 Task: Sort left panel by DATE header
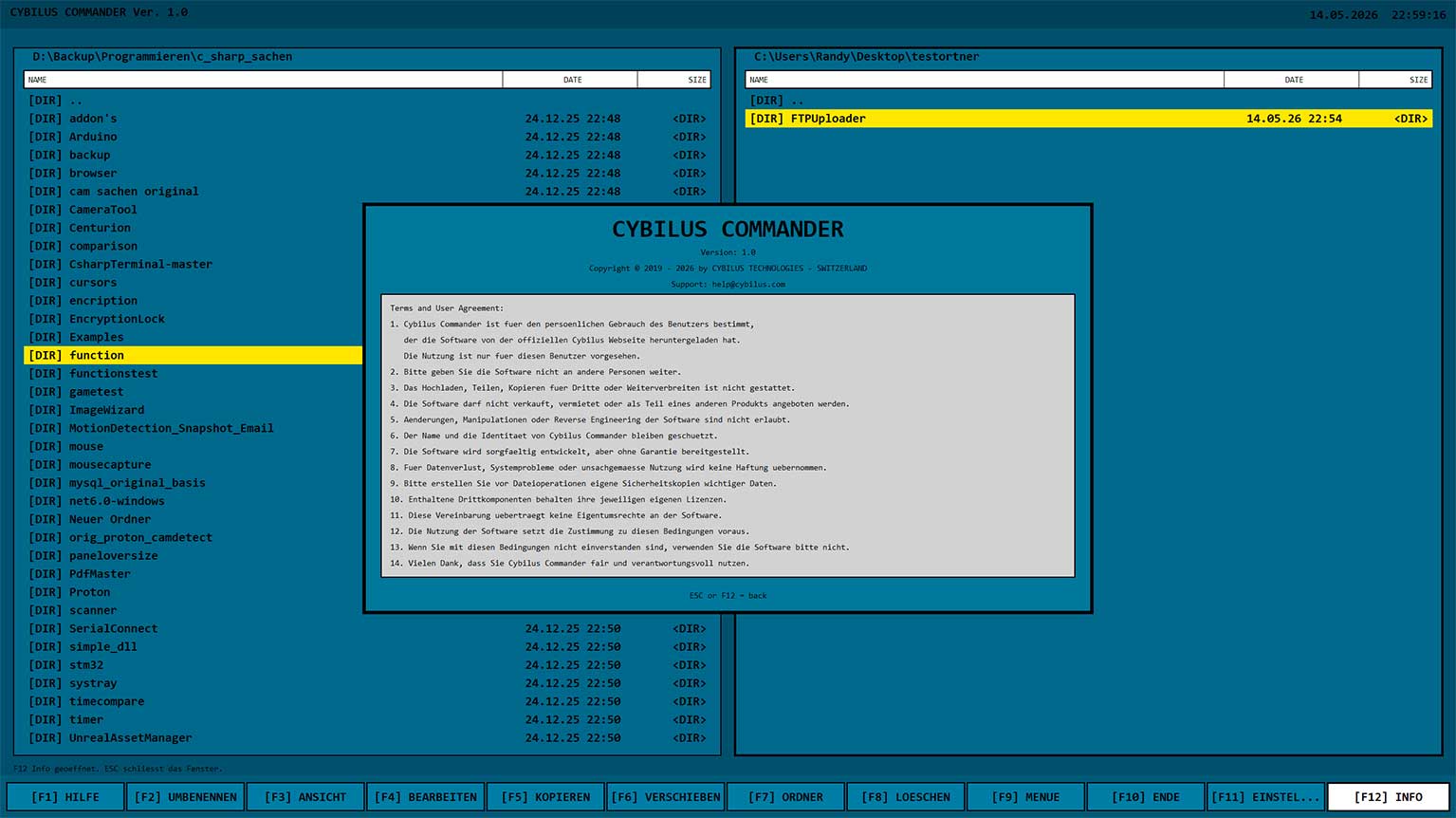(571, 80)
